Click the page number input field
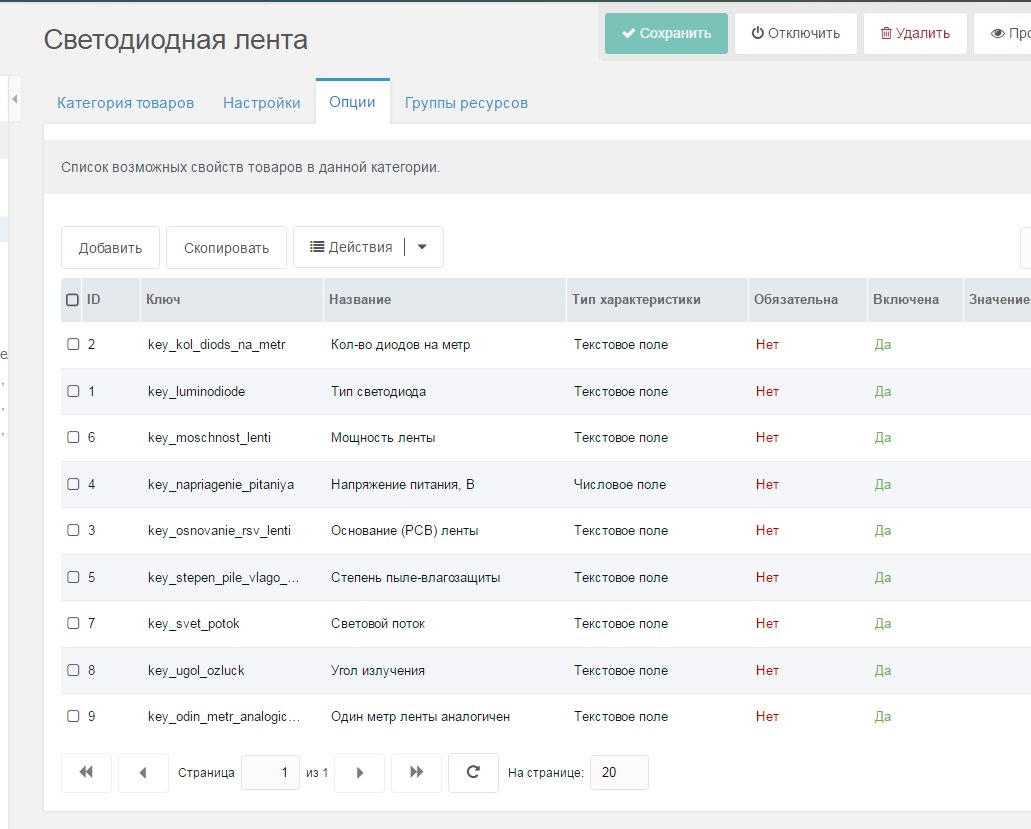Image resolution: width=1031 pixels, height=829 pixels. (x=270, y=772)
